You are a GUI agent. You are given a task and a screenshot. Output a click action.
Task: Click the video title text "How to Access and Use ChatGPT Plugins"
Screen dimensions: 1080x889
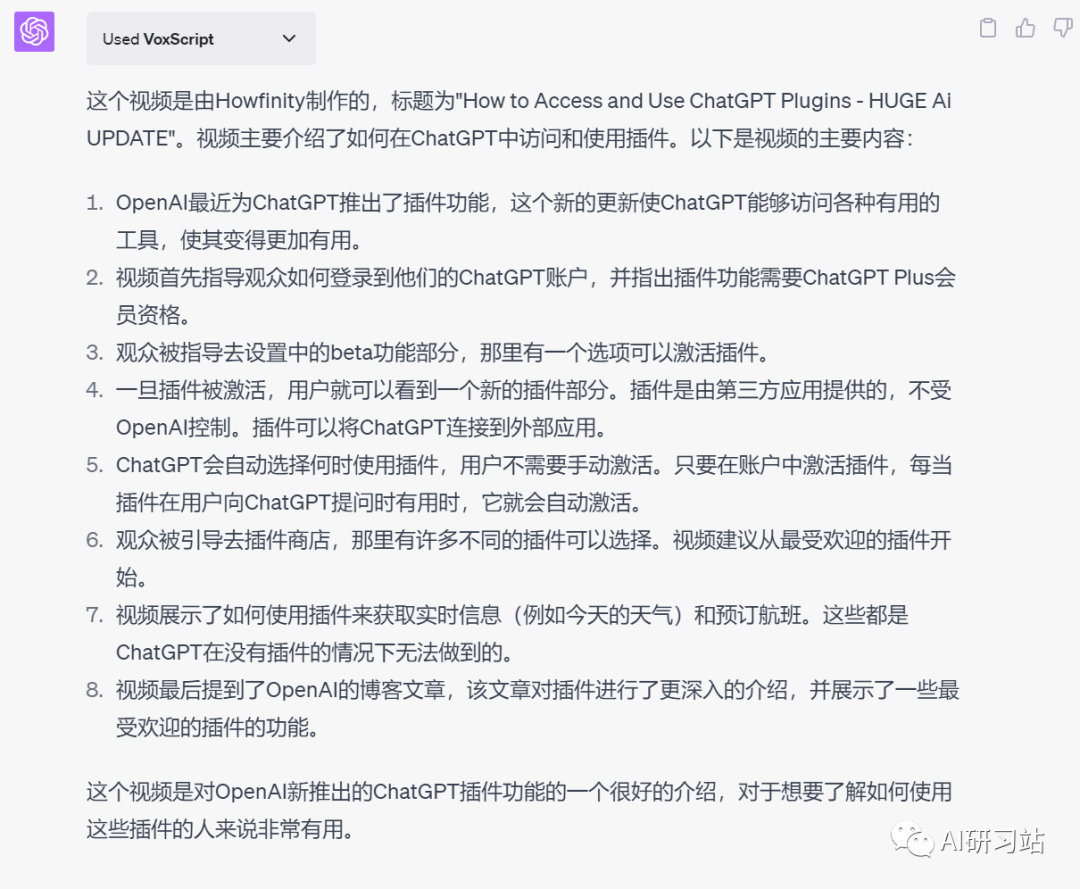pos(656,101)
